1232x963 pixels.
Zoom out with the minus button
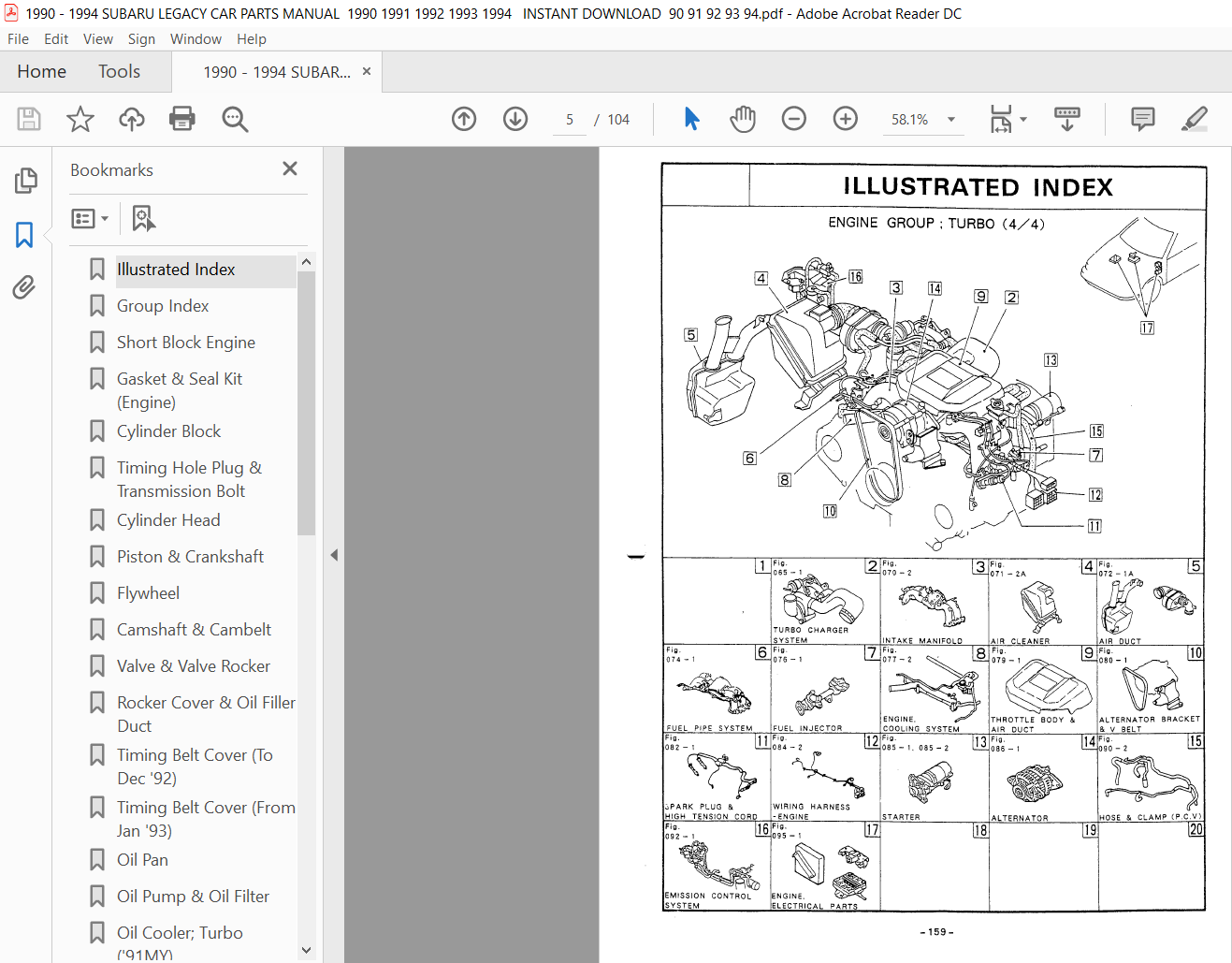(x=794, y=119)
